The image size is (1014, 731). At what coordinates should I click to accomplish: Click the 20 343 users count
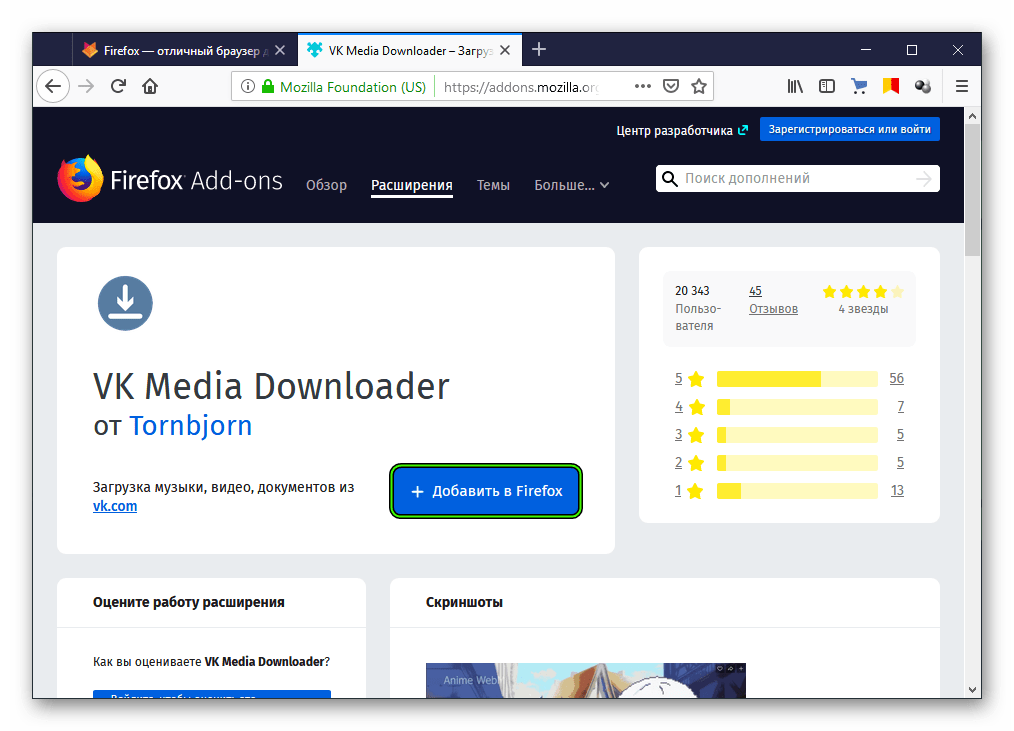pos(692,291)
